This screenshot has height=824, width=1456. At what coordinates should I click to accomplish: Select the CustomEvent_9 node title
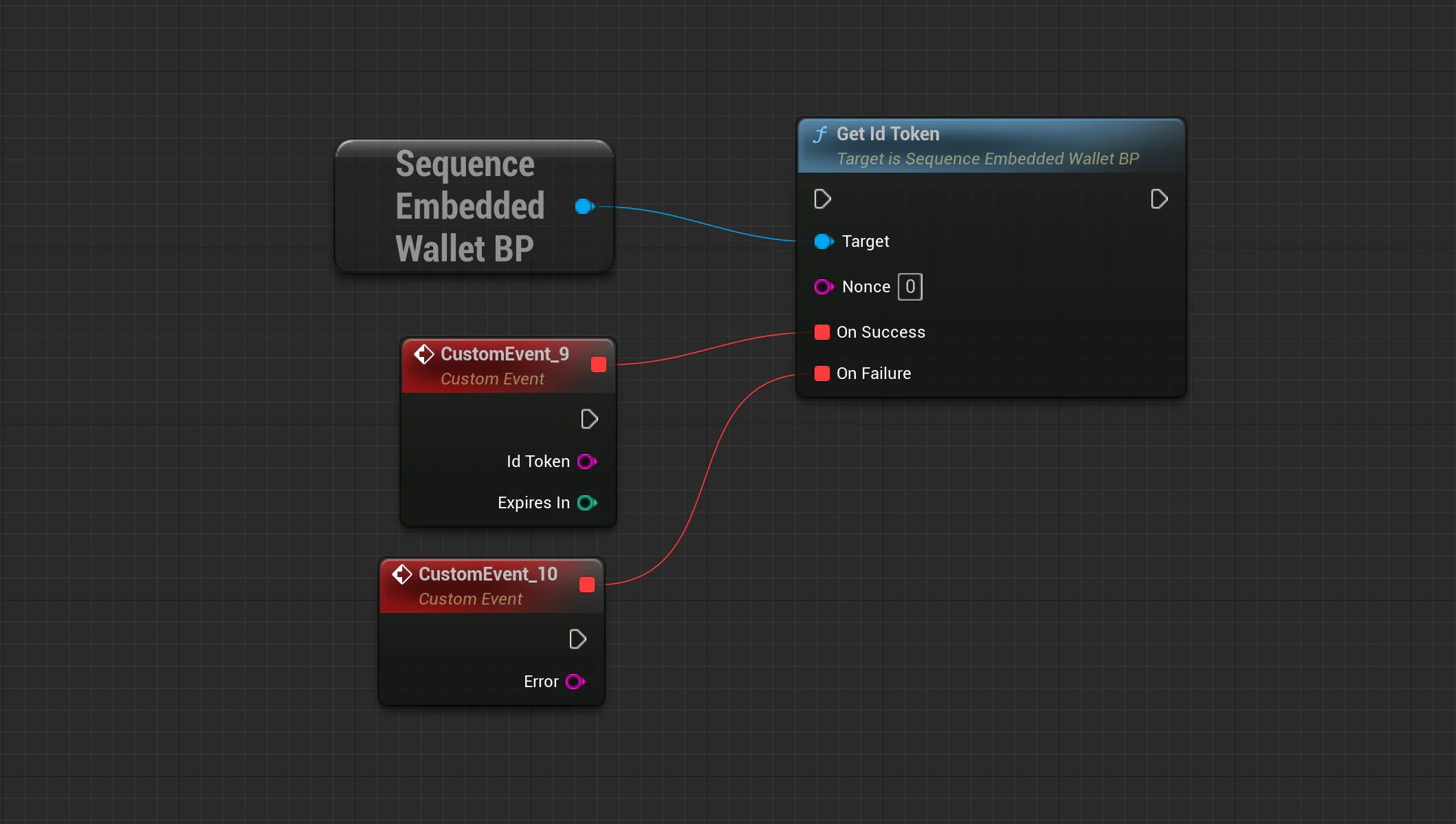point(504,354)
